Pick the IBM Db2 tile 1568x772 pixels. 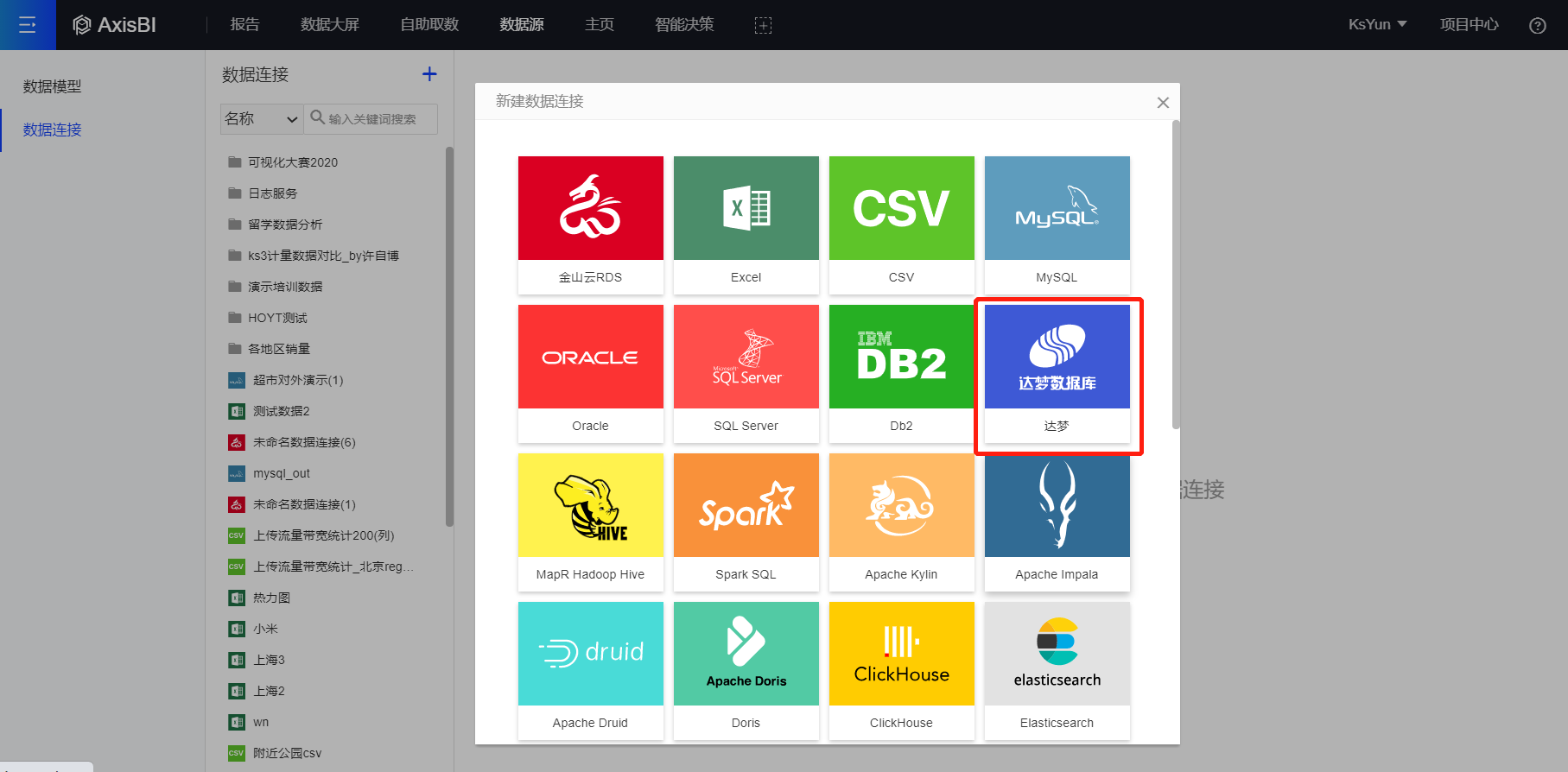[902, 374]
